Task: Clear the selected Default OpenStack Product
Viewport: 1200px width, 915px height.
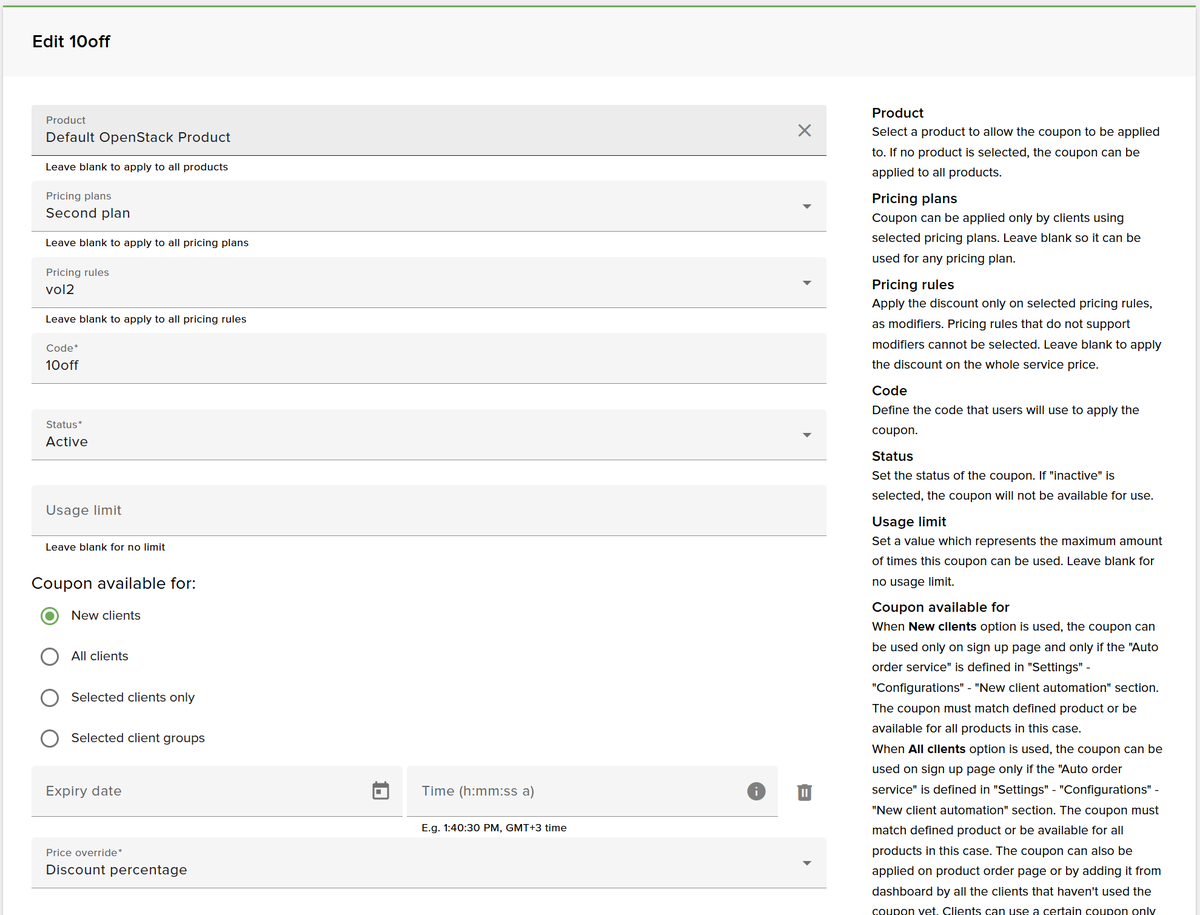Action: coord(804,131)
